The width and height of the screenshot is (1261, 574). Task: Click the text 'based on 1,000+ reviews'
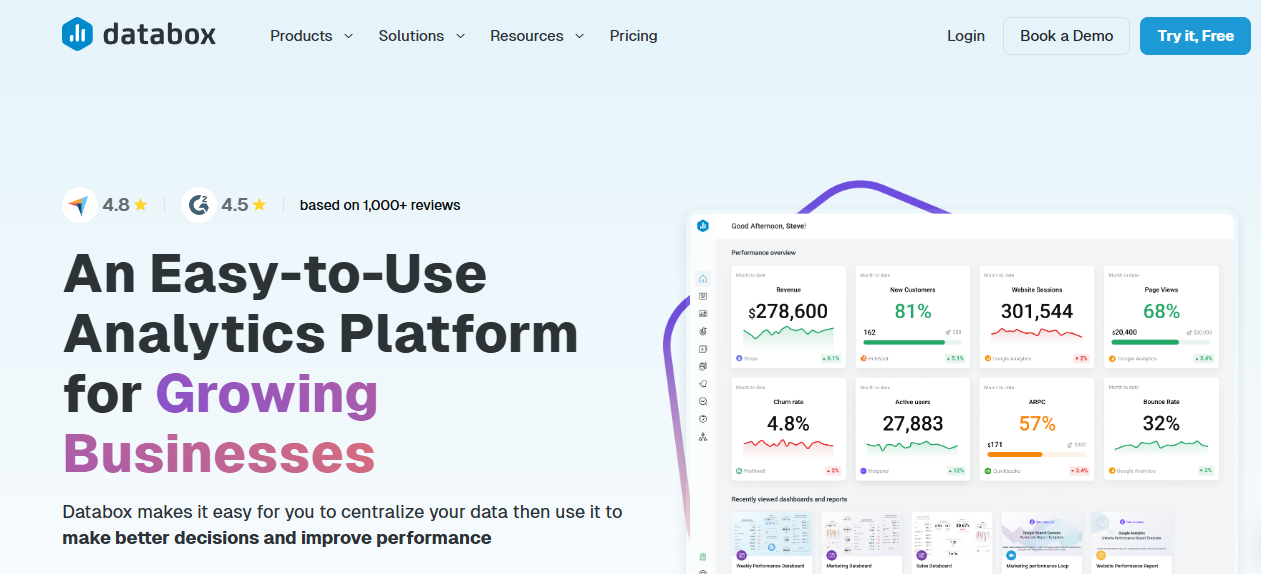380,205
